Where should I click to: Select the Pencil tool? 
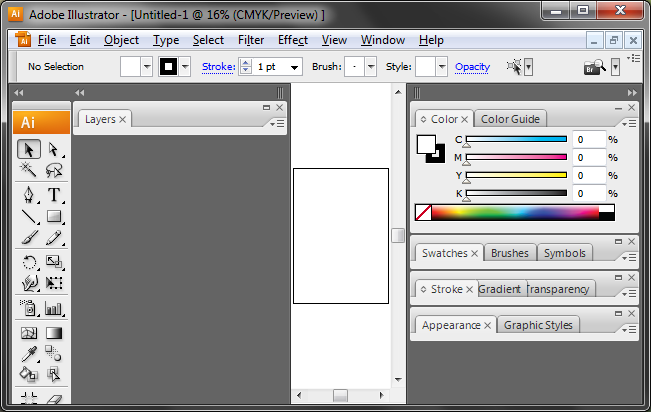[x=54, y=238]
